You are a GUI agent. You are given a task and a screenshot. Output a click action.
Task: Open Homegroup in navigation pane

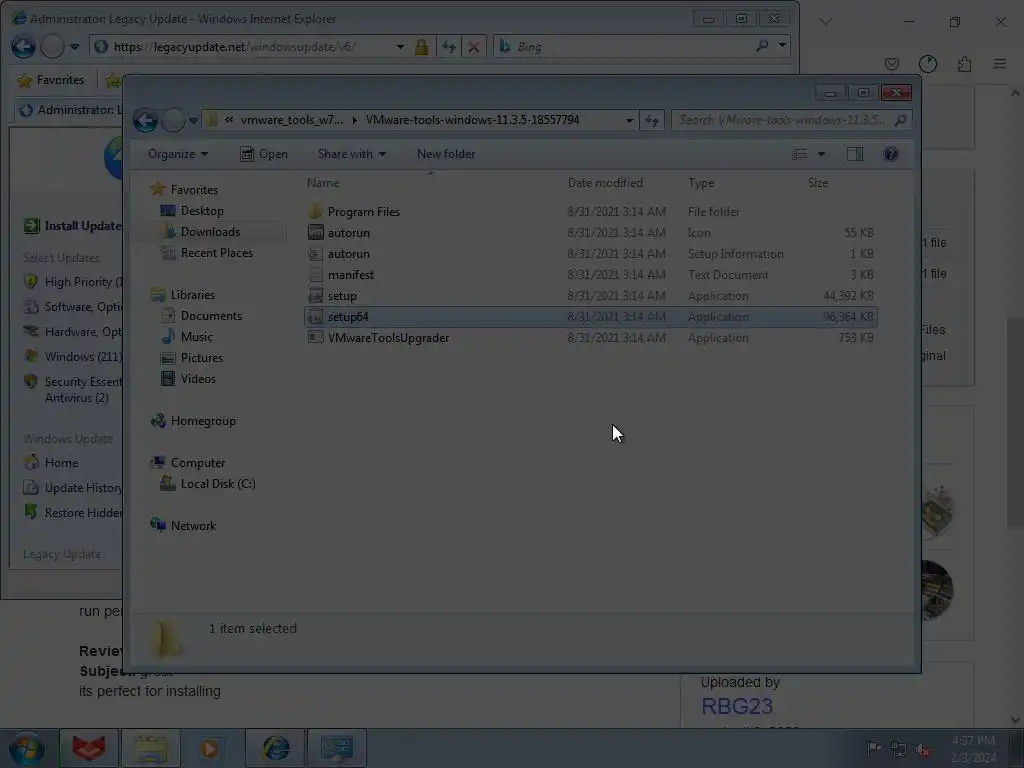coord(203,421)
